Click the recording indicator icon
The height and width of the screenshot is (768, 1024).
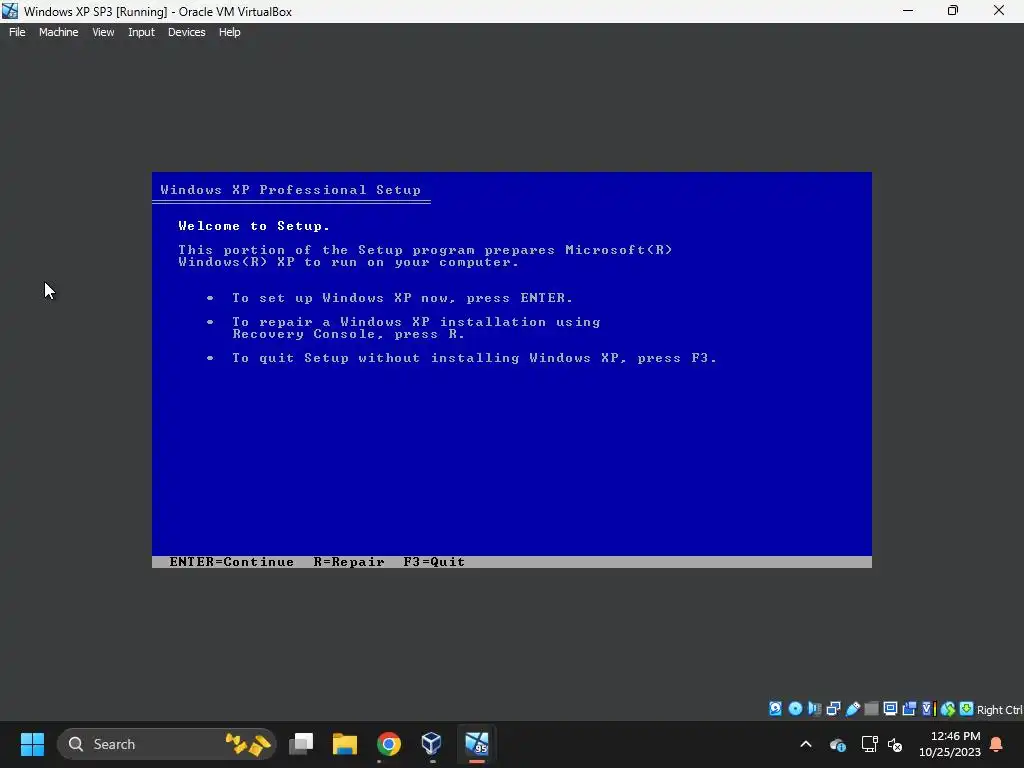[x=909, y=709]
